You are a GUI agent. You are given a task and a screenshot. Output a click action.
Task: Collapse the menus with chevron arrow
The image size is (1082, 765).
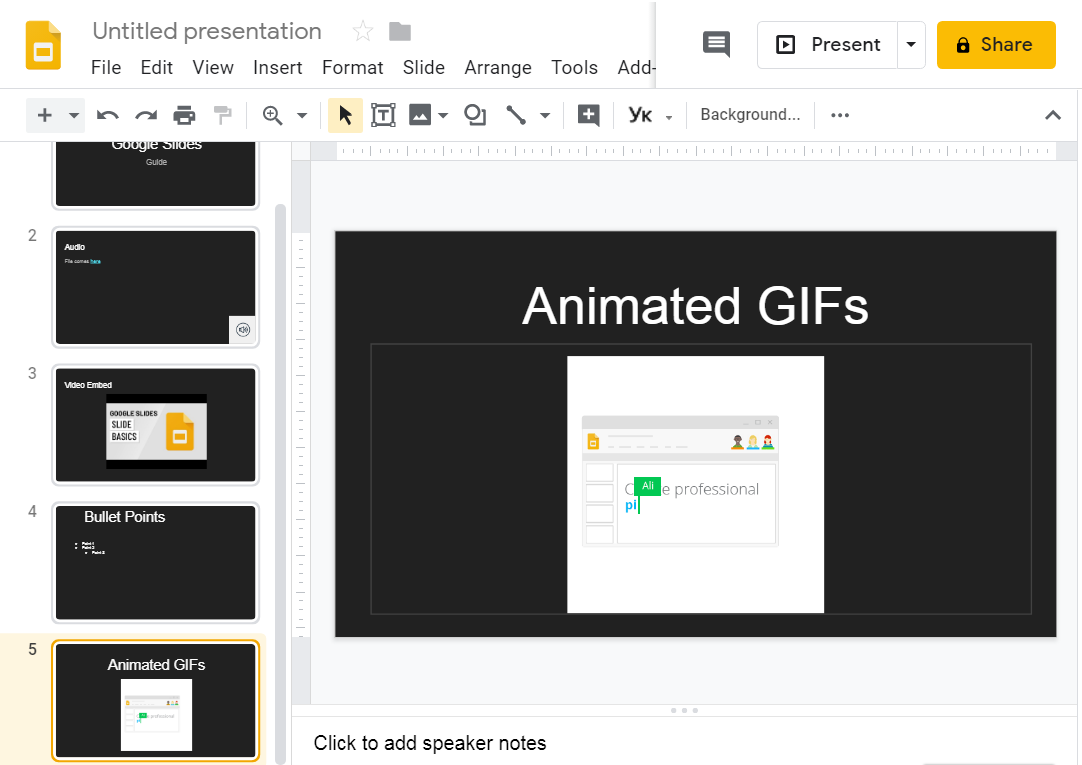[1052, 115]
